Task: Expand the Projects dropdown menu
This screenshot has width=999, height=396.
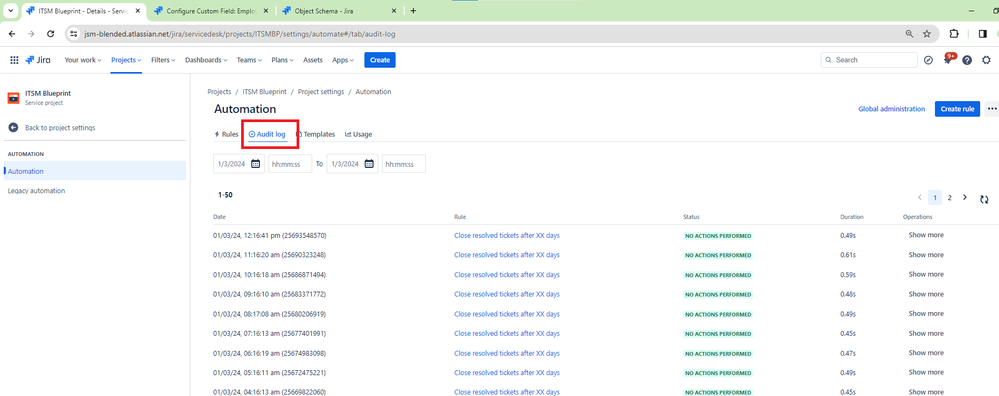Action: (x=126, y=60)
